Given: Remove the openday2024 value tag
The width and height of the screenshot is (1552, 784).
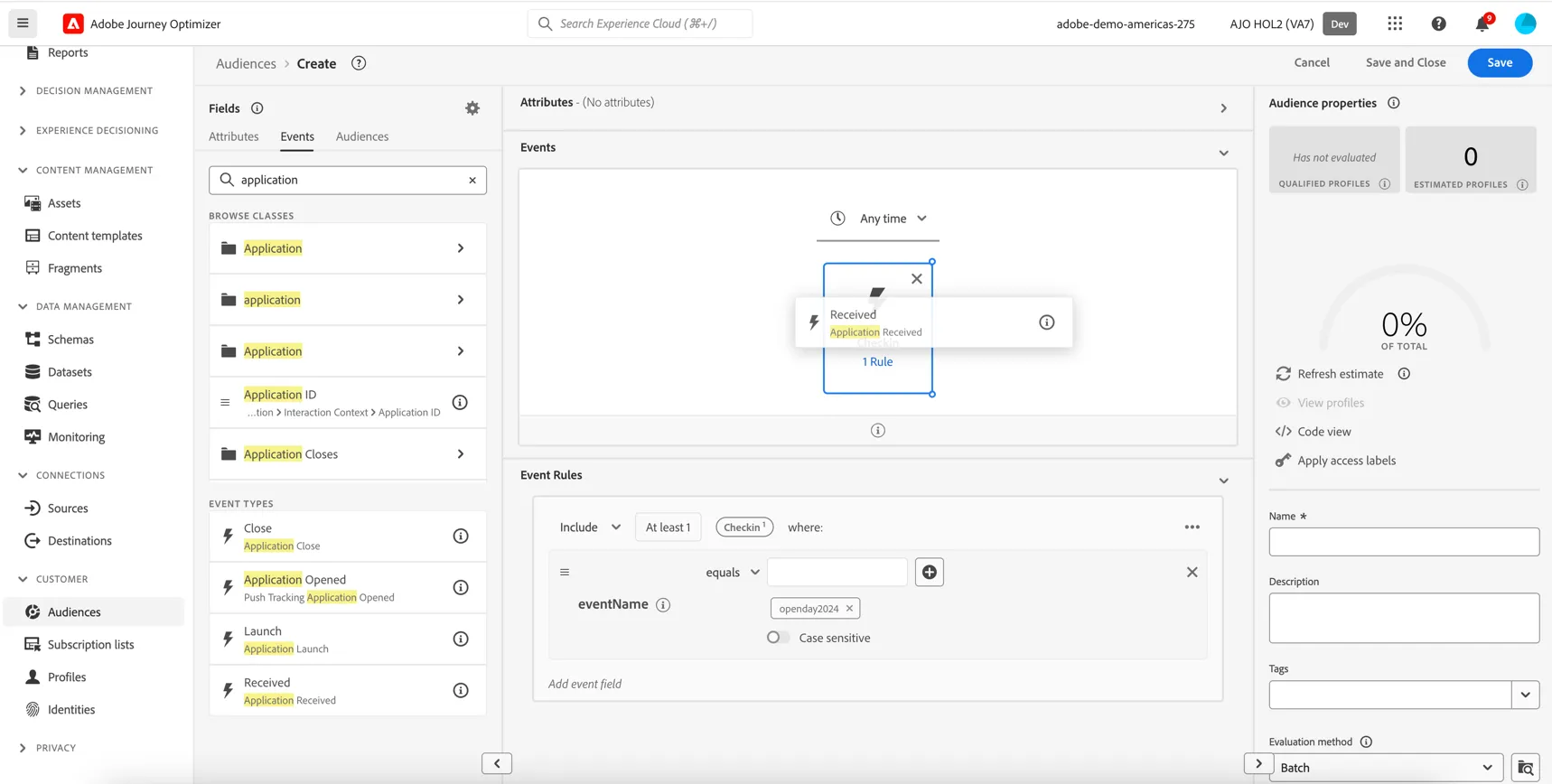Looking at the screenshot, I should pyautogui.click(x=849, y=609).
